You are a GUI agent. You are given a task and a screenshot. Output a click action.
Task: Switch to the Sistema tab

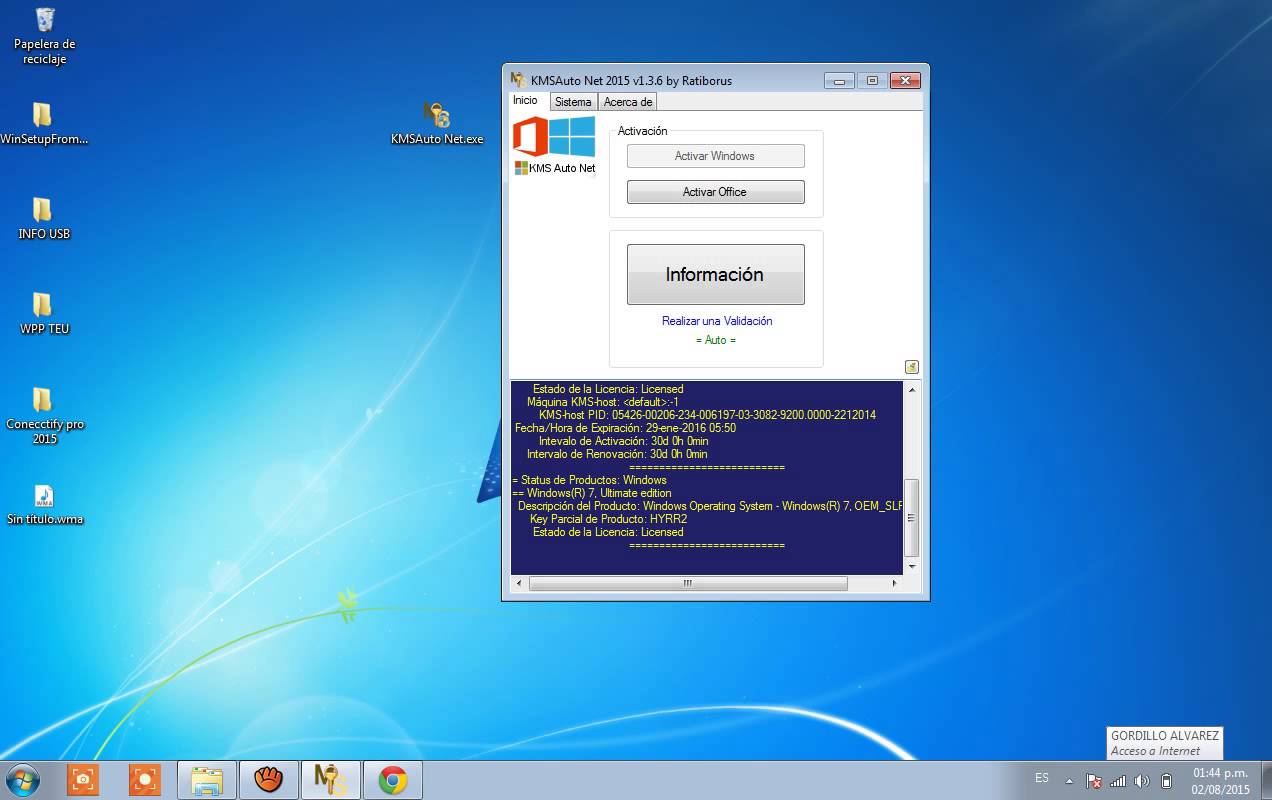point(573,102)
